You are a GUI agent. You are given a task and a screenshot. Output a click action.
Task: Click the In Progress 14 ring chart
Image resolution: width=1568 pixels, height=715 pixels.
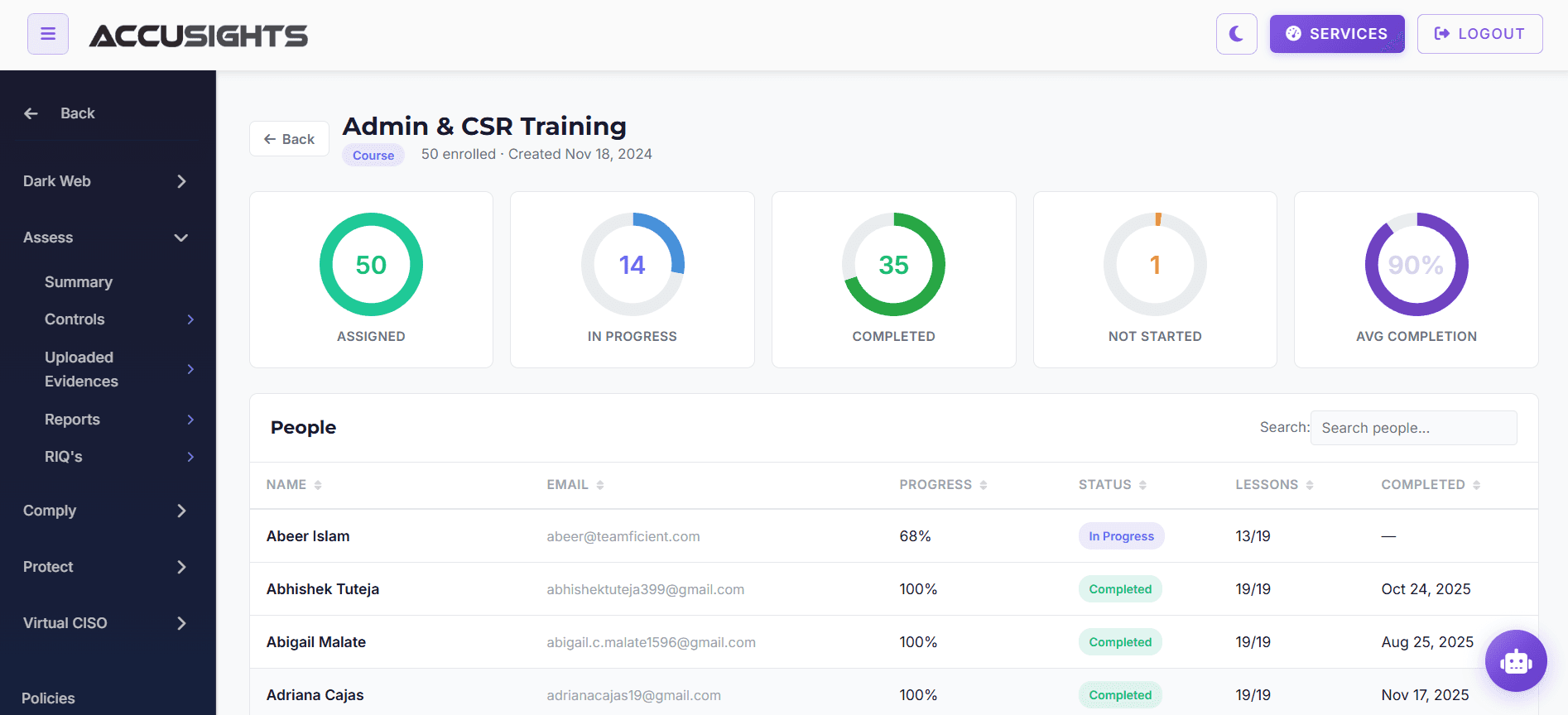[632, 264]
